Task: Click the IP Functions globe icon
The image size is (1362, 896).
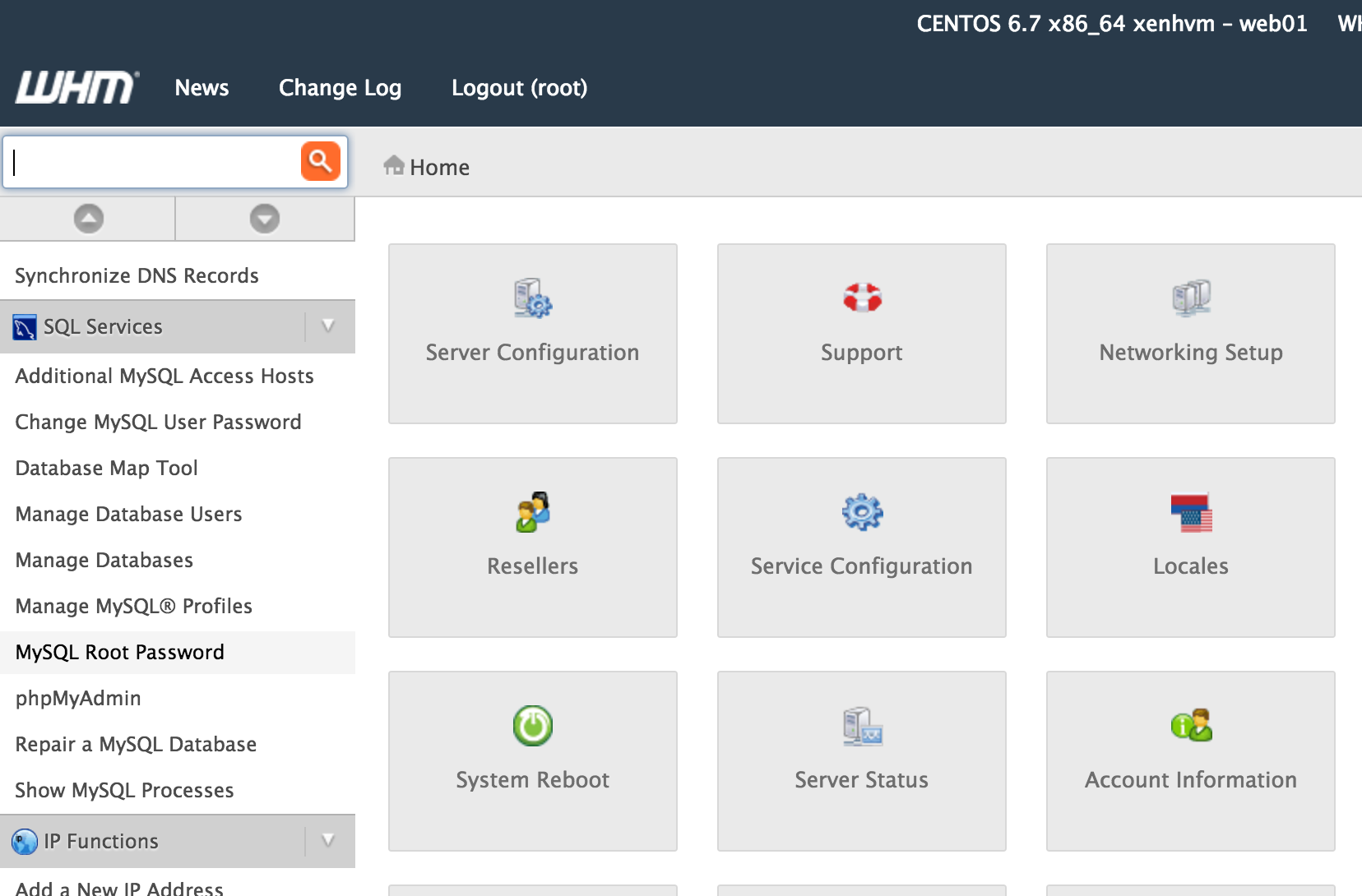Action: tap(25, 841)
